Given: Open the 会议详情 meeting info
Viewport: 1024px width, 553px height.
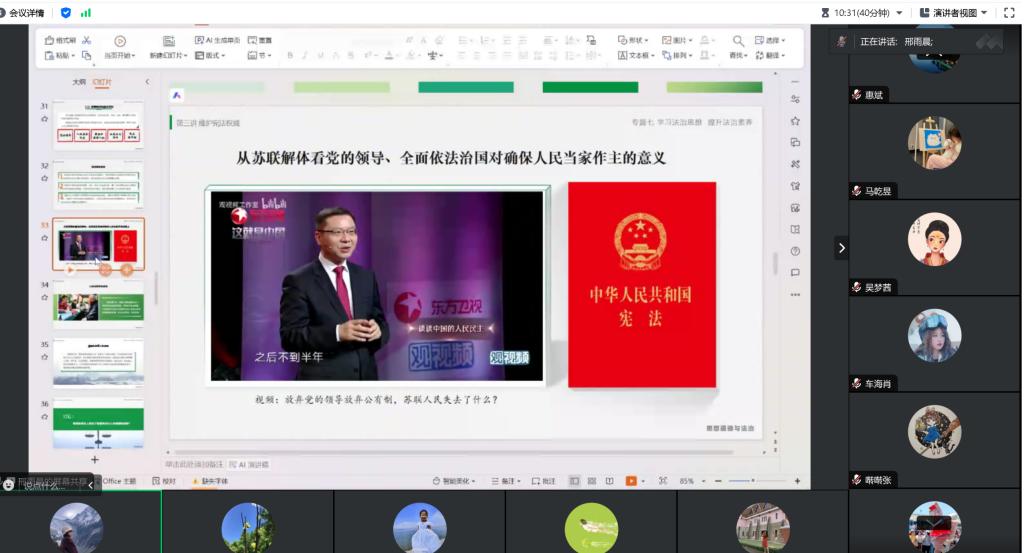Looking at the screenshot, I should pos(26,13).
